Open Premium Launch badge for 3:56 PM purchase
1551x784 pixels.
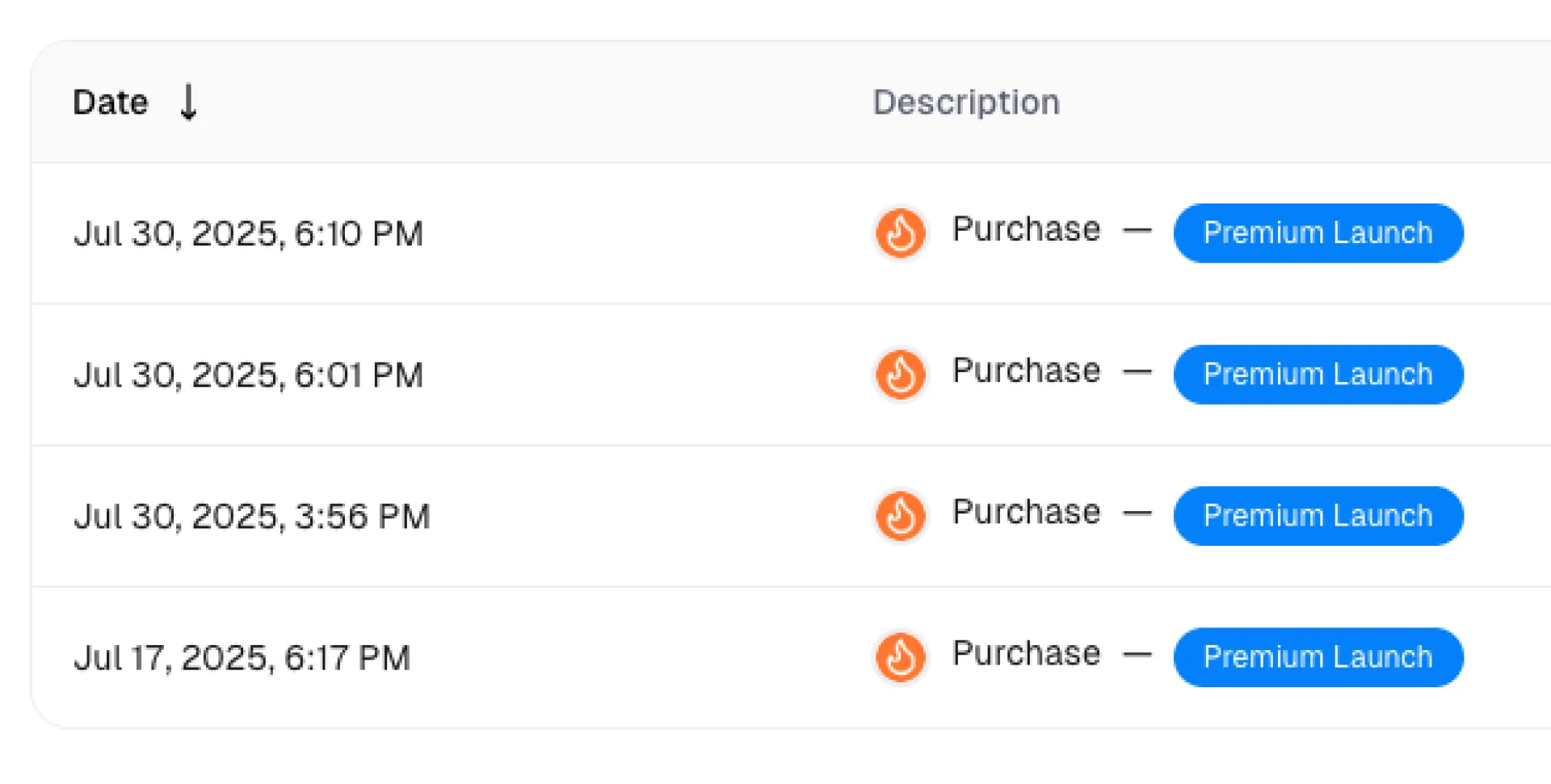click(x=1318, y=516)
